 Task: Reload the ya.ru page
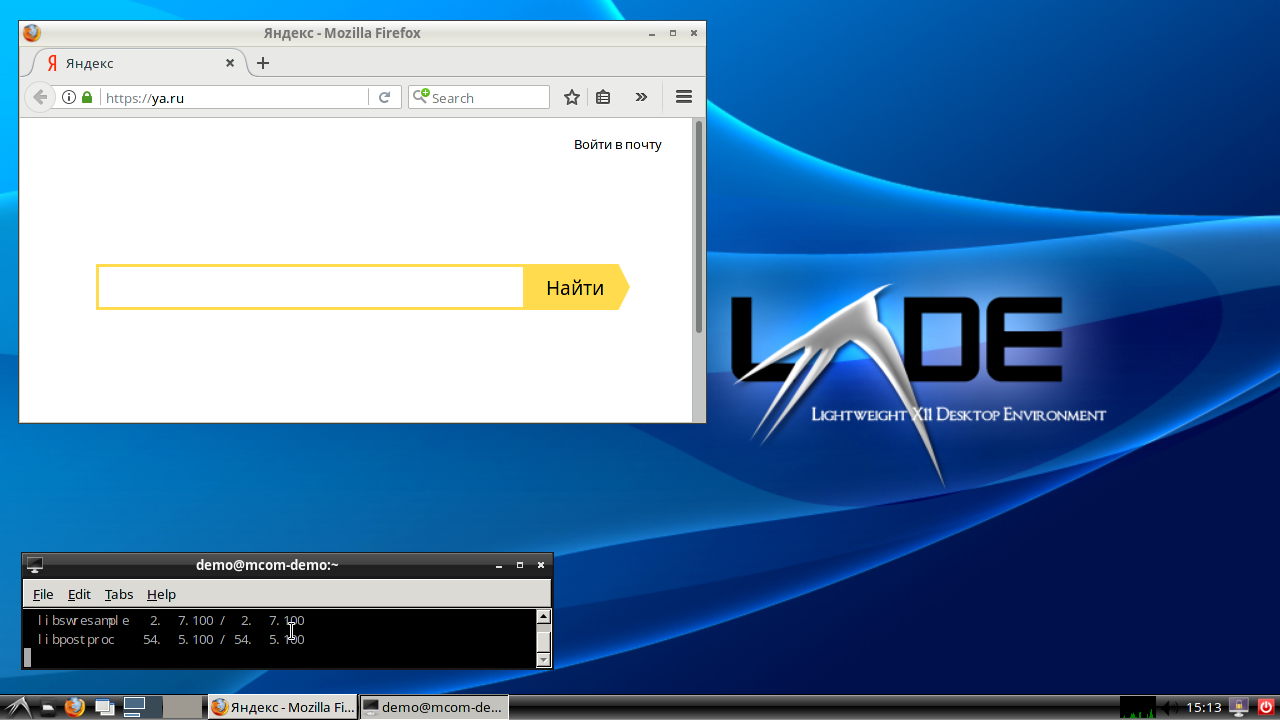click(x=385, y=97)
